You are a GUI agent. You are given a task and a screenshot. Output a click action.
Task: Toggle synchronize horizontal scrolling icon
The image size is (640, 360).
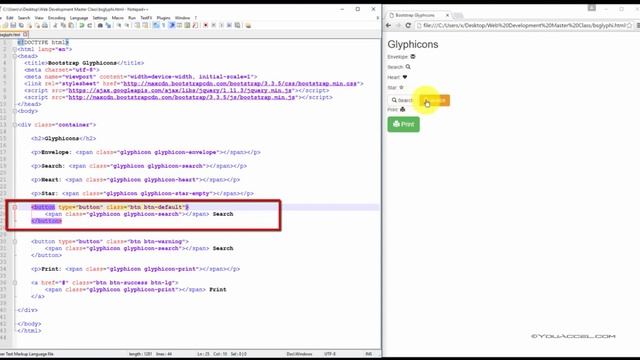point(146,25)
